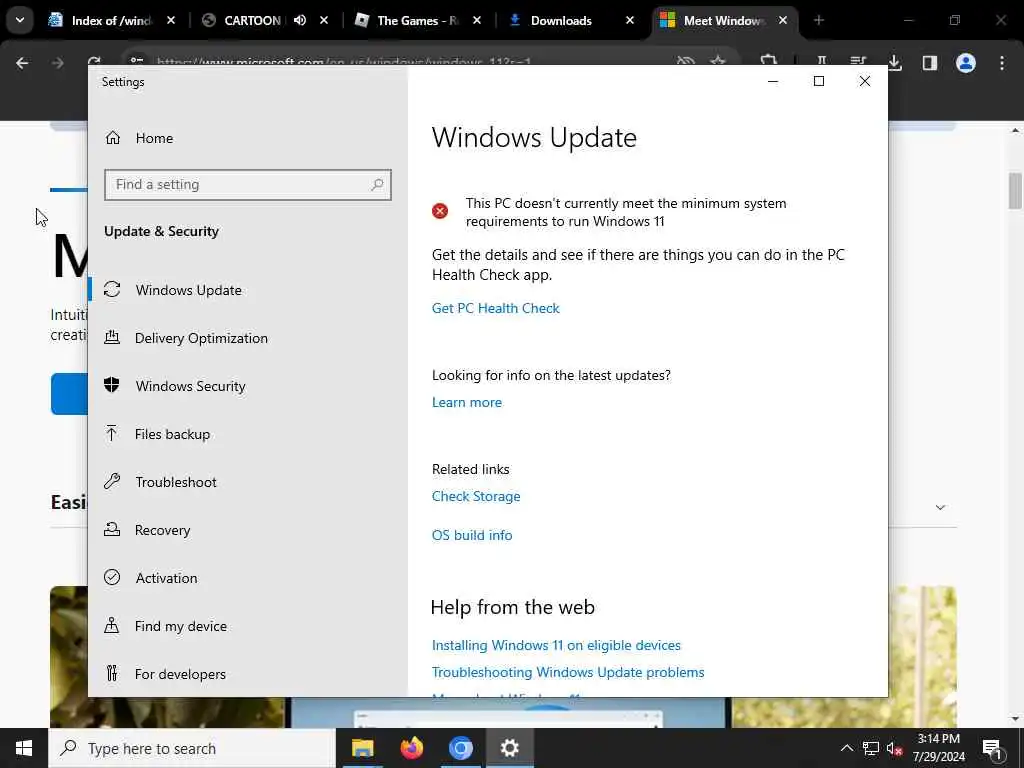Click the taskbar search box
This screenshot has height=768, width=1024.
point(192,748)
